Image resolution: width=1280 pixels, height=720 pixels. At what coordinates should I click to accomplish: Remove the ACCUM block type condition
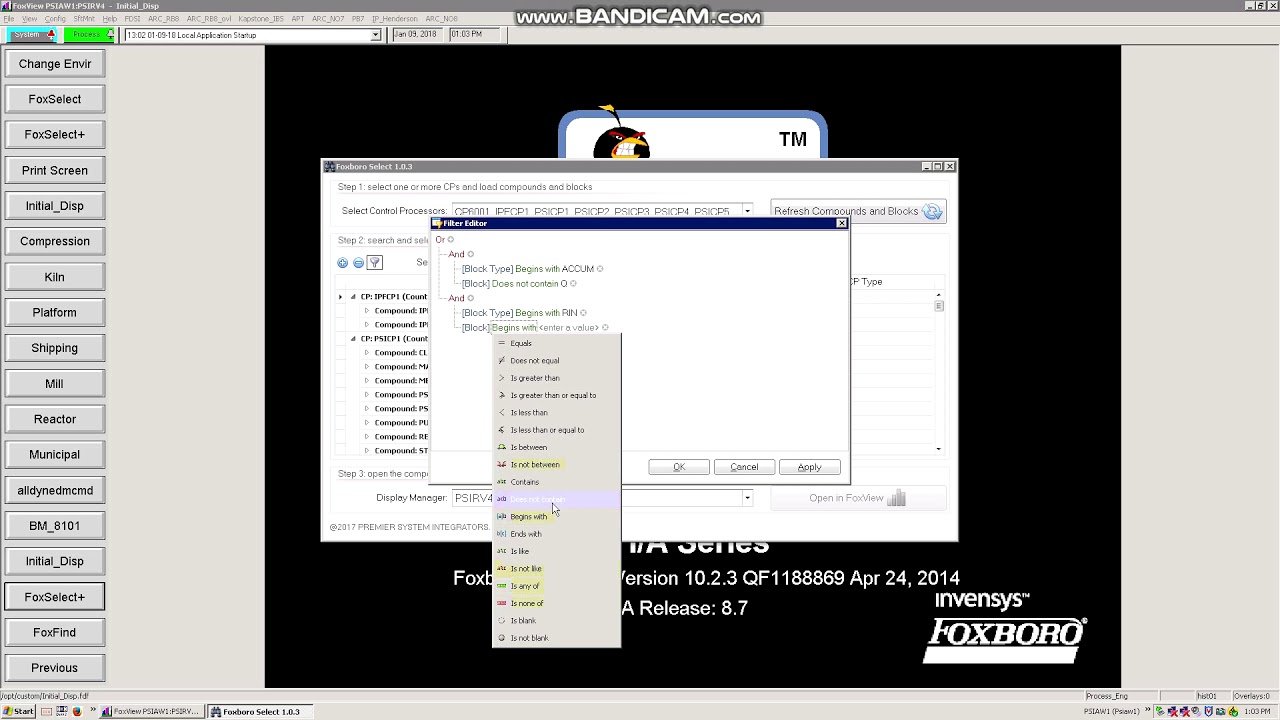(600, 269)
